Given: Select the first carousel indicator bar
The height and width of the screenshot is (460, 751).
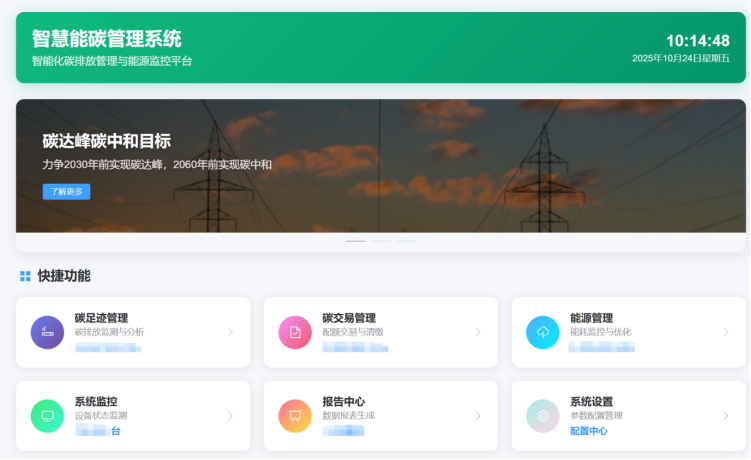Looking at the screenshot, I should click(355, 241).
